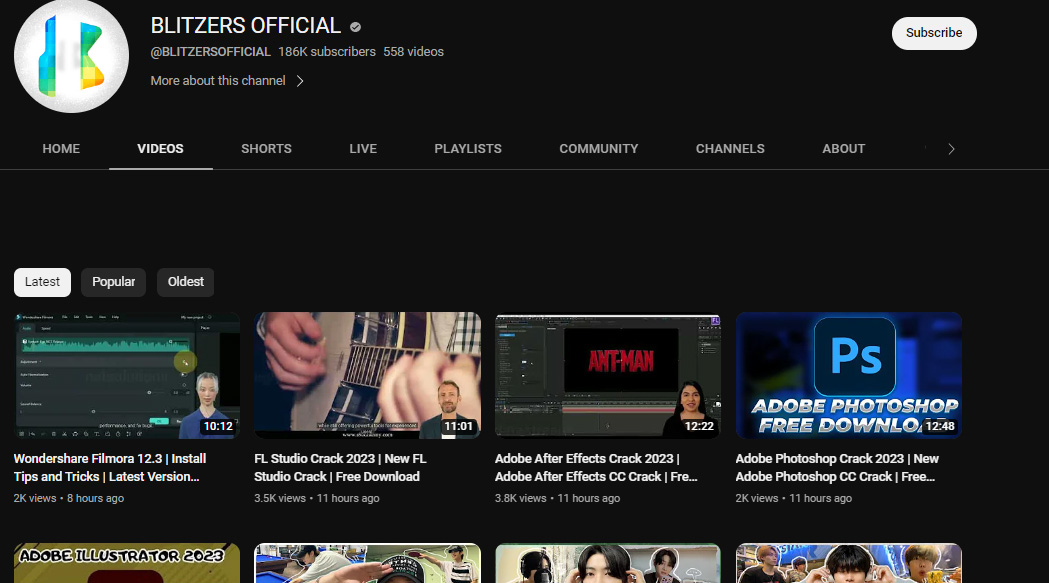Click the 12:22 duration badge

pos(699,426)
